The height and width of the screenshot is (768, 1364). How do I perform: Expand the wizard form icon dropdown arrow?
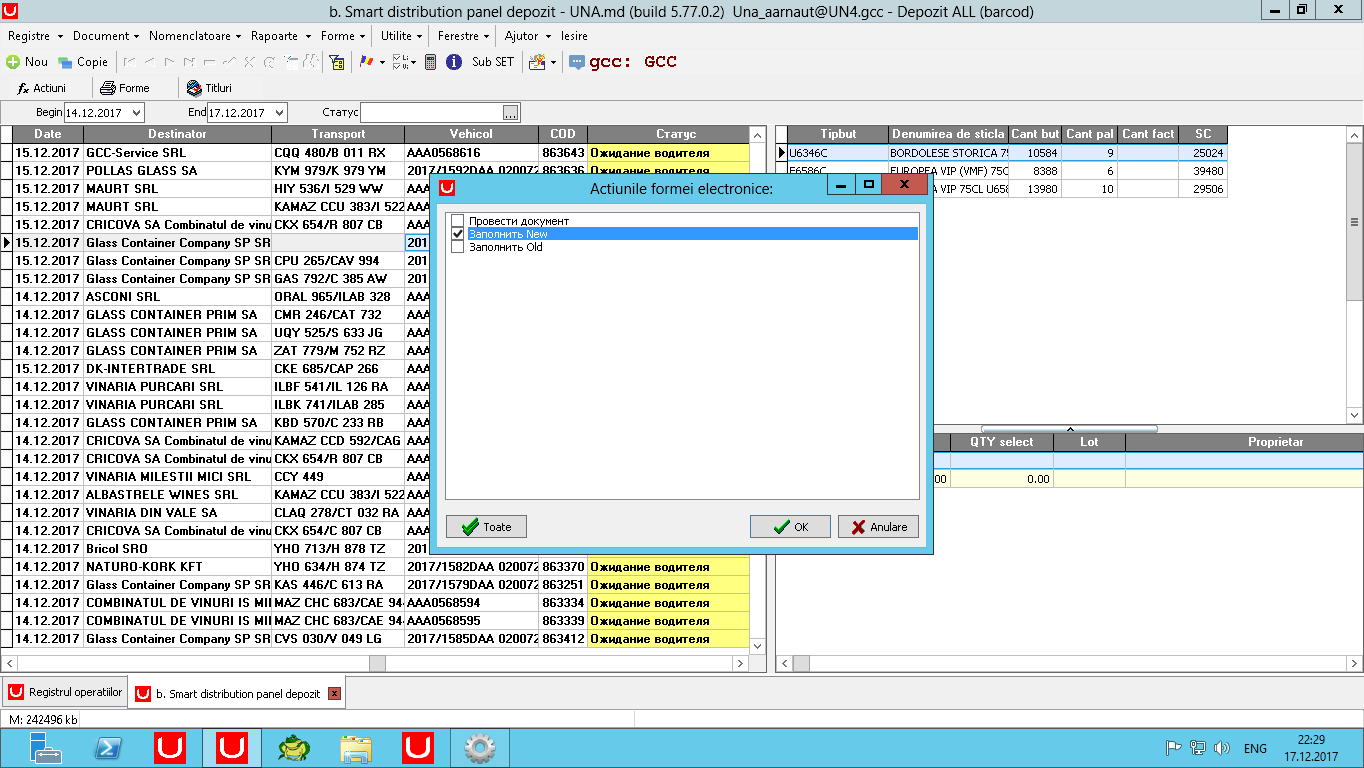[x=553, y=62]
